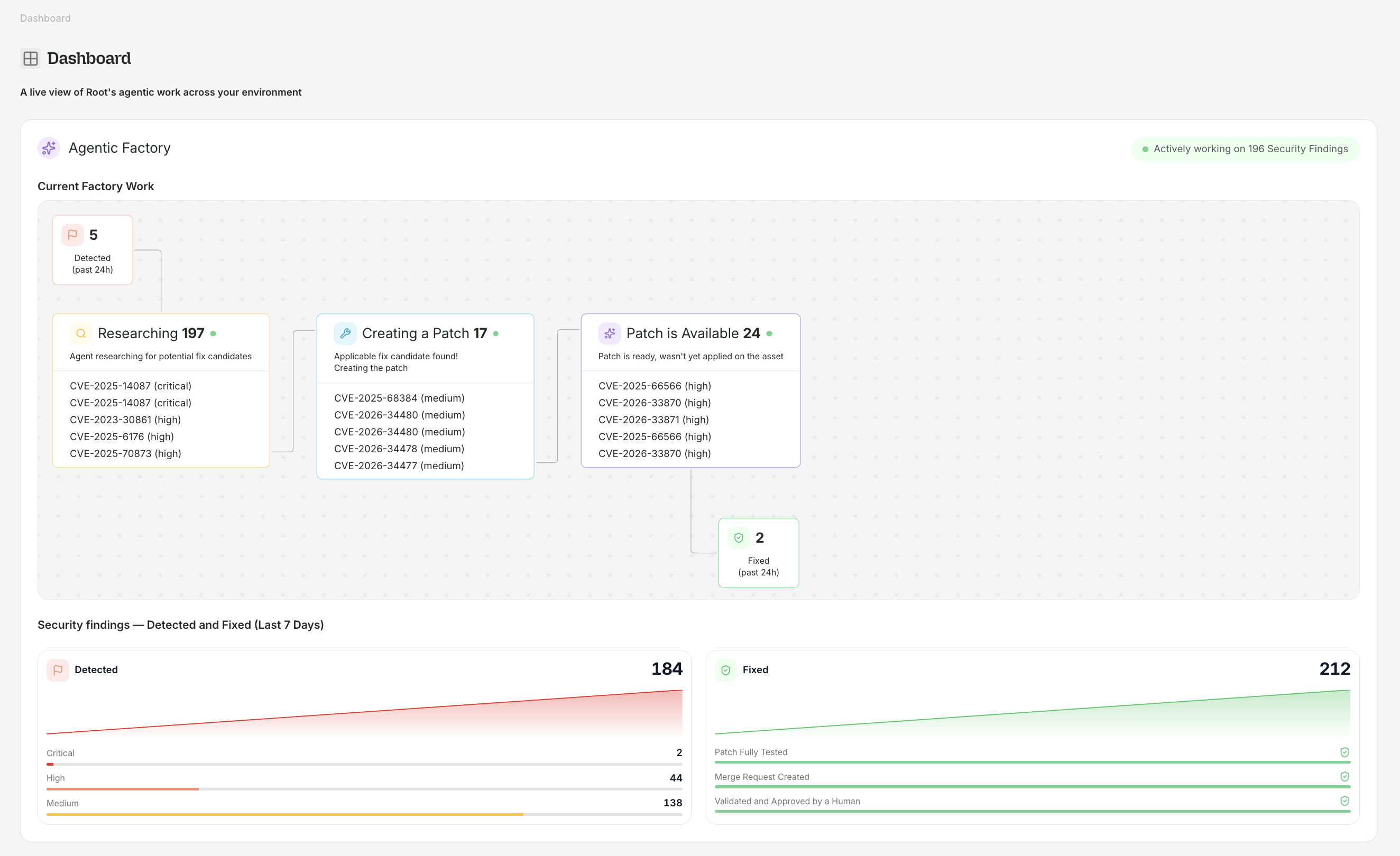Select CVE-2026-33871 (high) in Patch is Available

653,420
